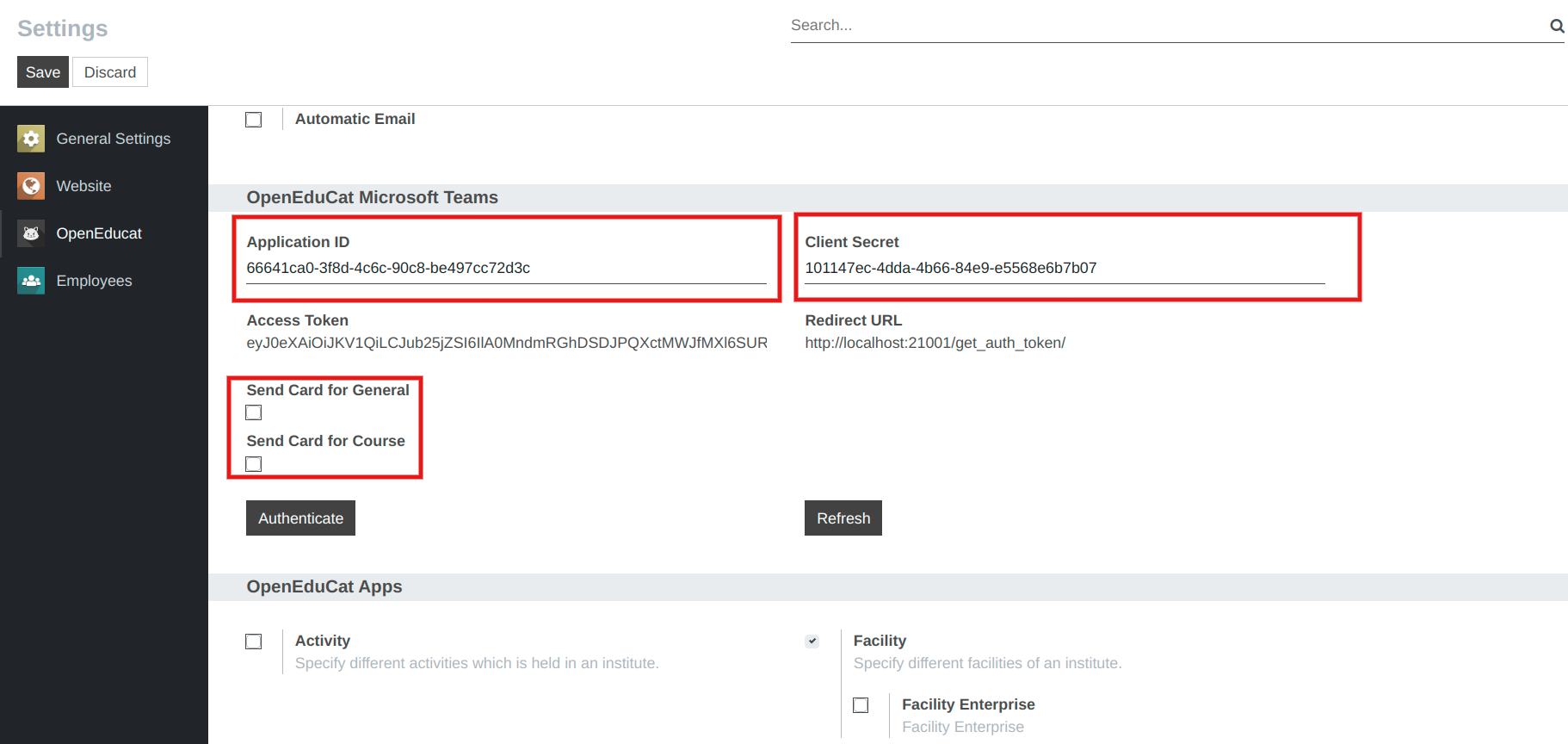Uncheck the Facility app checkbox
This screenshot has width=1568, height=744.
pyautogui.click(x=812, y=642)
